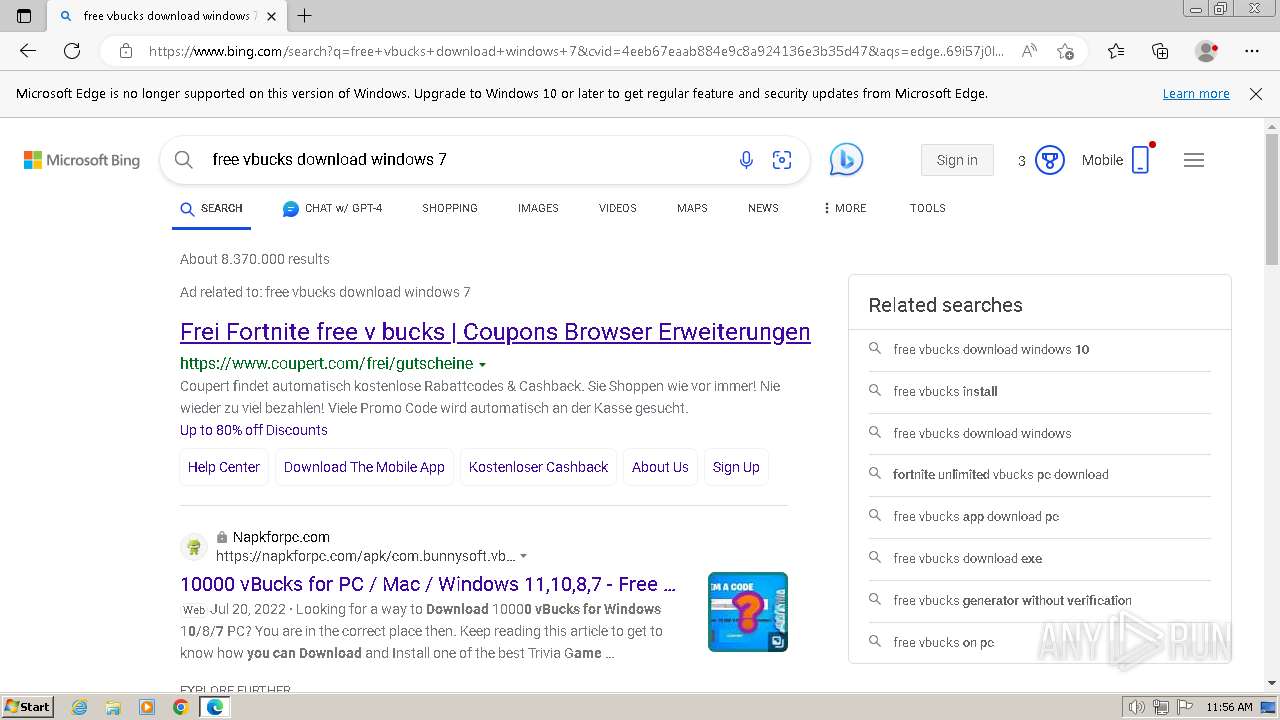Open Frei Fortnite free v bucks ad
1280x720 pixels.
tap(495, 332)
